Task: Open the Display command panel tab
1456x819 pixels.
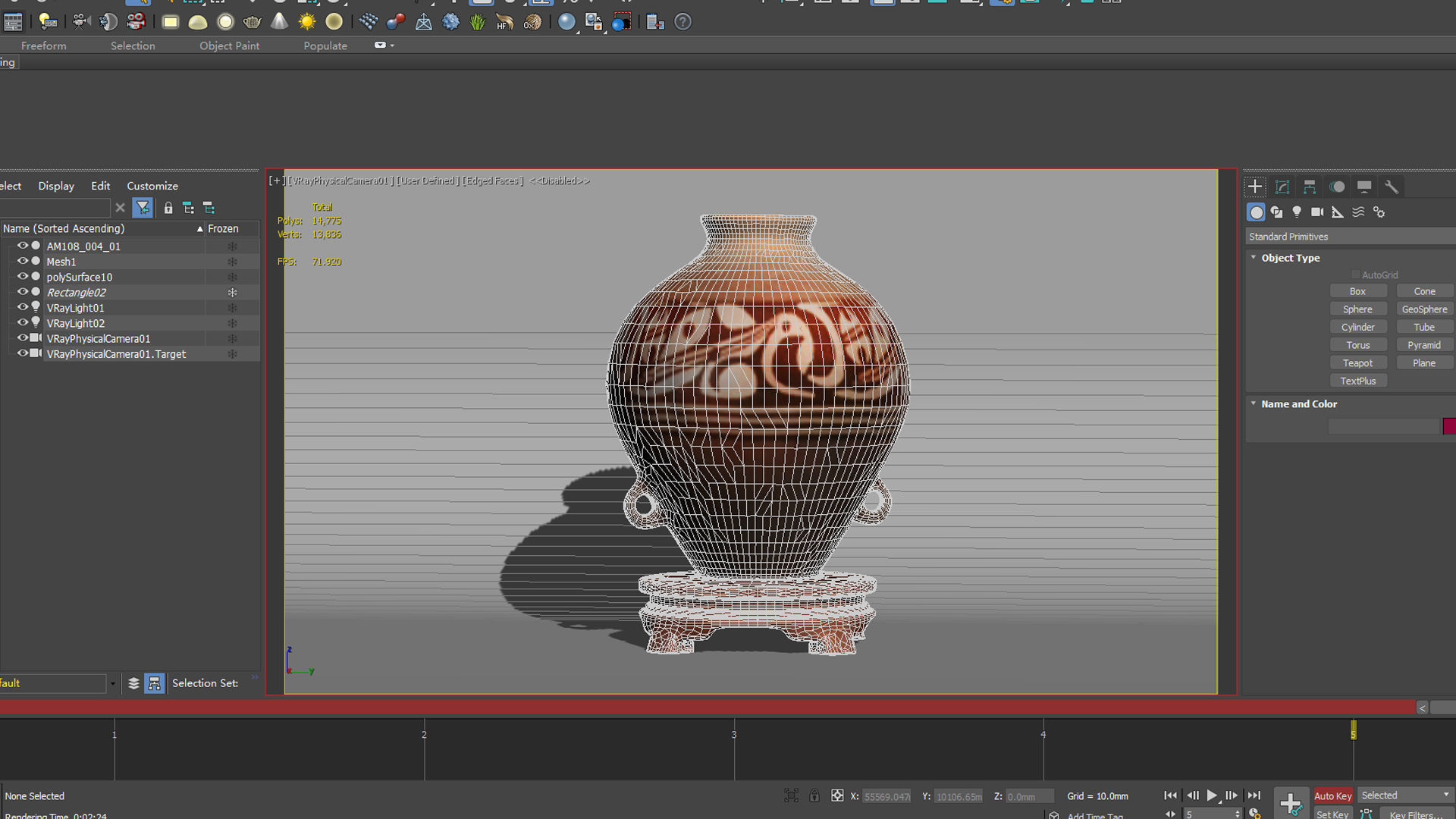Action: tap(1364, 187)
